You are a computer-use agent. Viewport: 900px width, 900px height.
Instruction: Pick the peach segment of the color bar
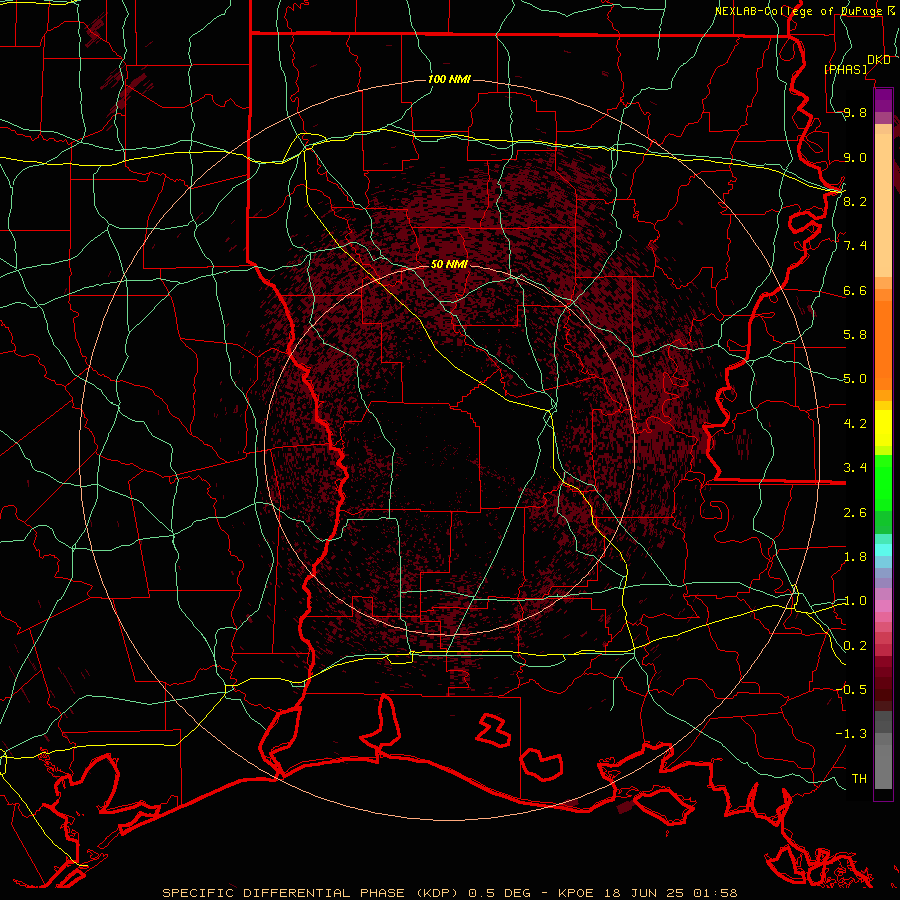pos(883,205)
